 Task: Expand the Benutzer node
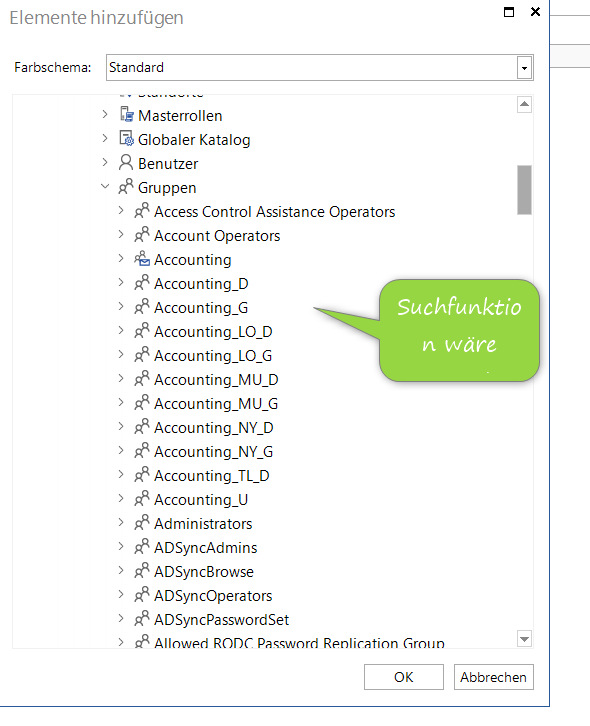[105, 162]
